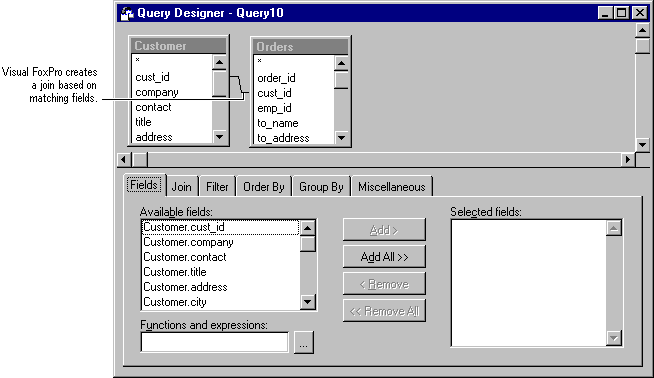Select title field in Customer table
The image size is (654, 378).
(x=172, y=122)
